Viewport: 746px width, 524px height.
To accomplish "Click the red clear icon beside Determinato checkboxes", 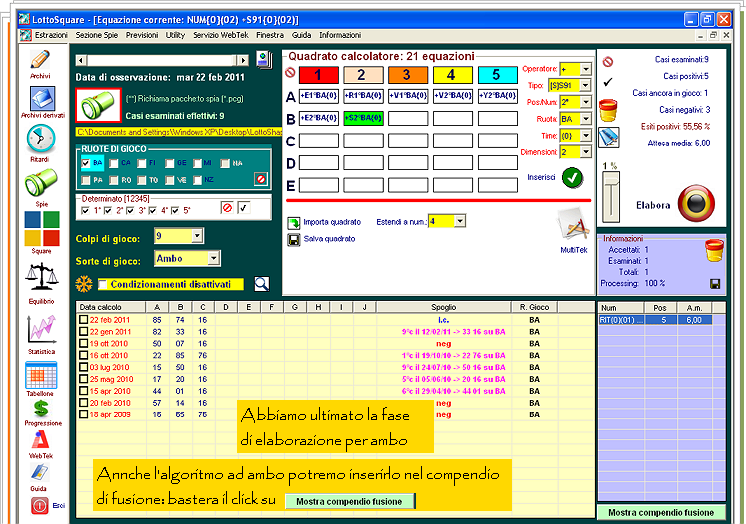I will (x=227, y=208).
